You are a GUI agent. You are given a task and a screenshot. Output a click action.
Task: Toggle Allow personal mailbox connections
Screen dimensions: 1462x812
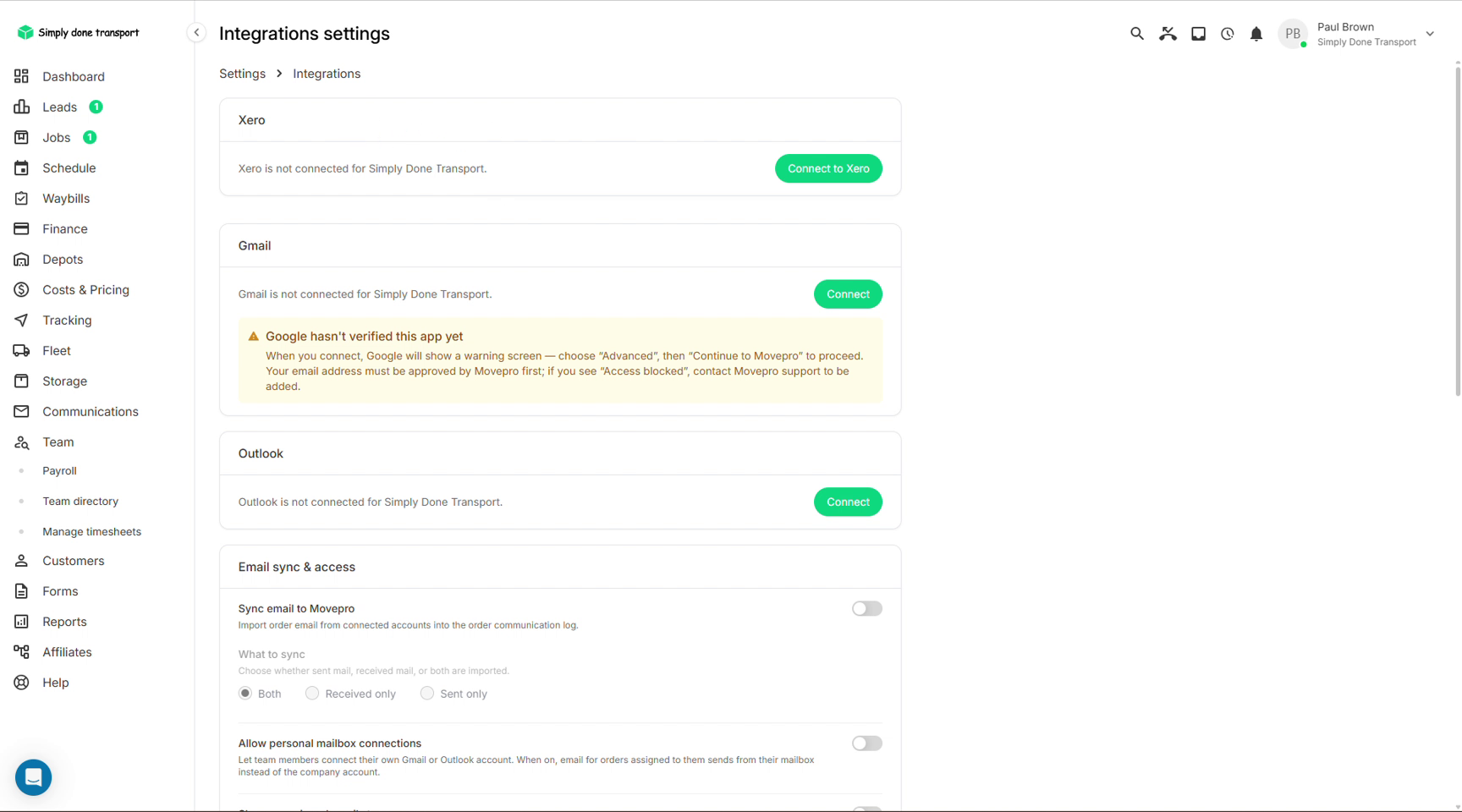[866, 743]
